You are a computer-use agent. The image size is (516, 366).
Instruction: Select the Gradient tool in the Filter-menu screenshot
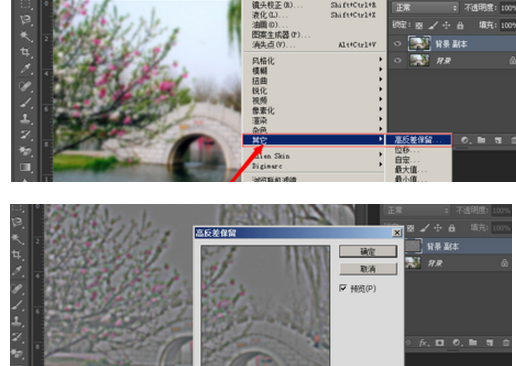25,167
